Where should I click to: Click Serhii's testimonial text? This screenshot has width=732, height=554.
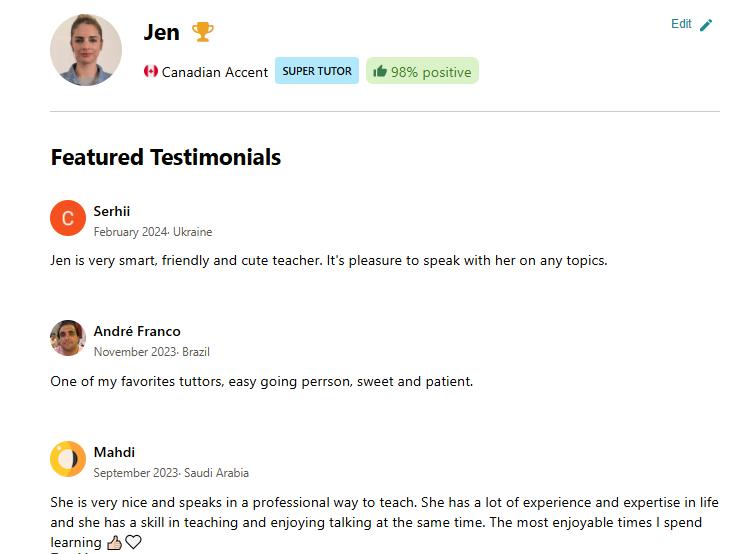click(328, 260)
